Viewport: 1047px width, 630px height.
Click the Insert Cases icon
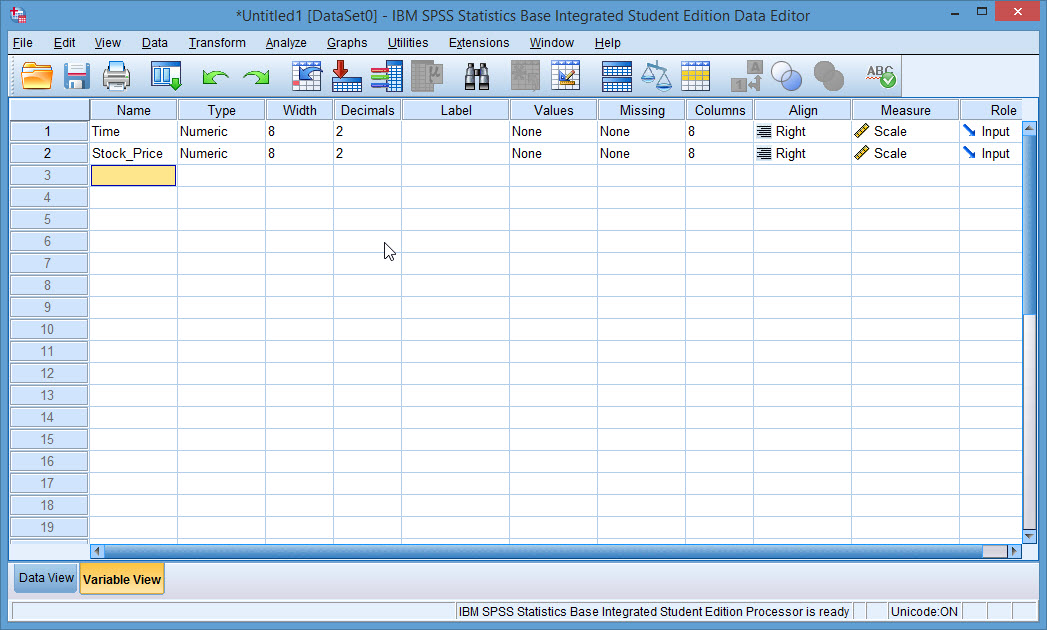pos(526,75)
